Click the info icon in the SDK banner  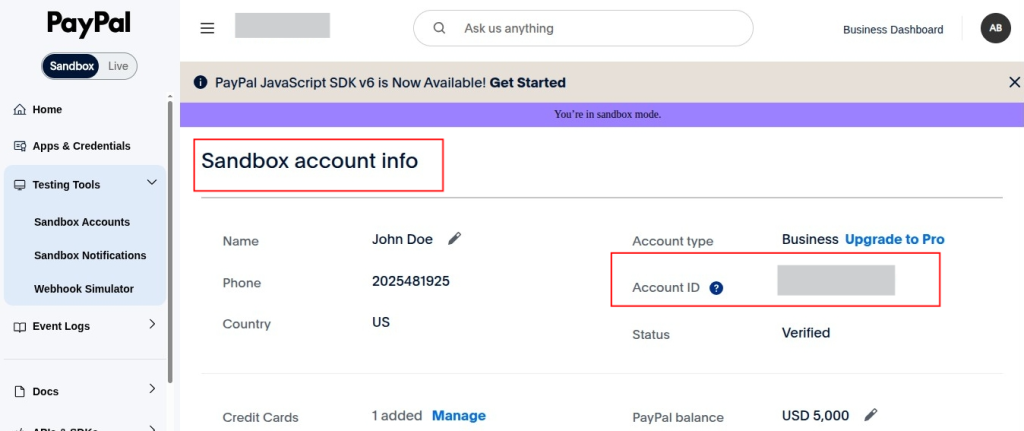(x=200, y=82)
